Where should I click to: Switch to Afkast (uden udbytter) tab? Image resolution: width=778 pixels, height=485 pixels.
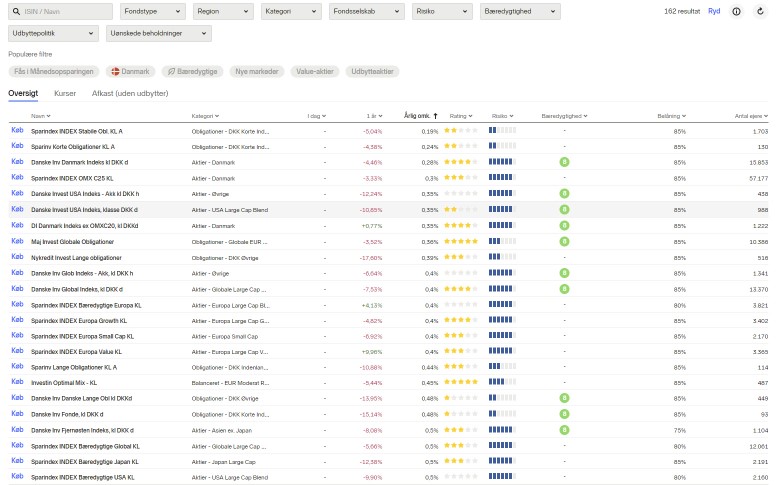(x=130, y=93)
